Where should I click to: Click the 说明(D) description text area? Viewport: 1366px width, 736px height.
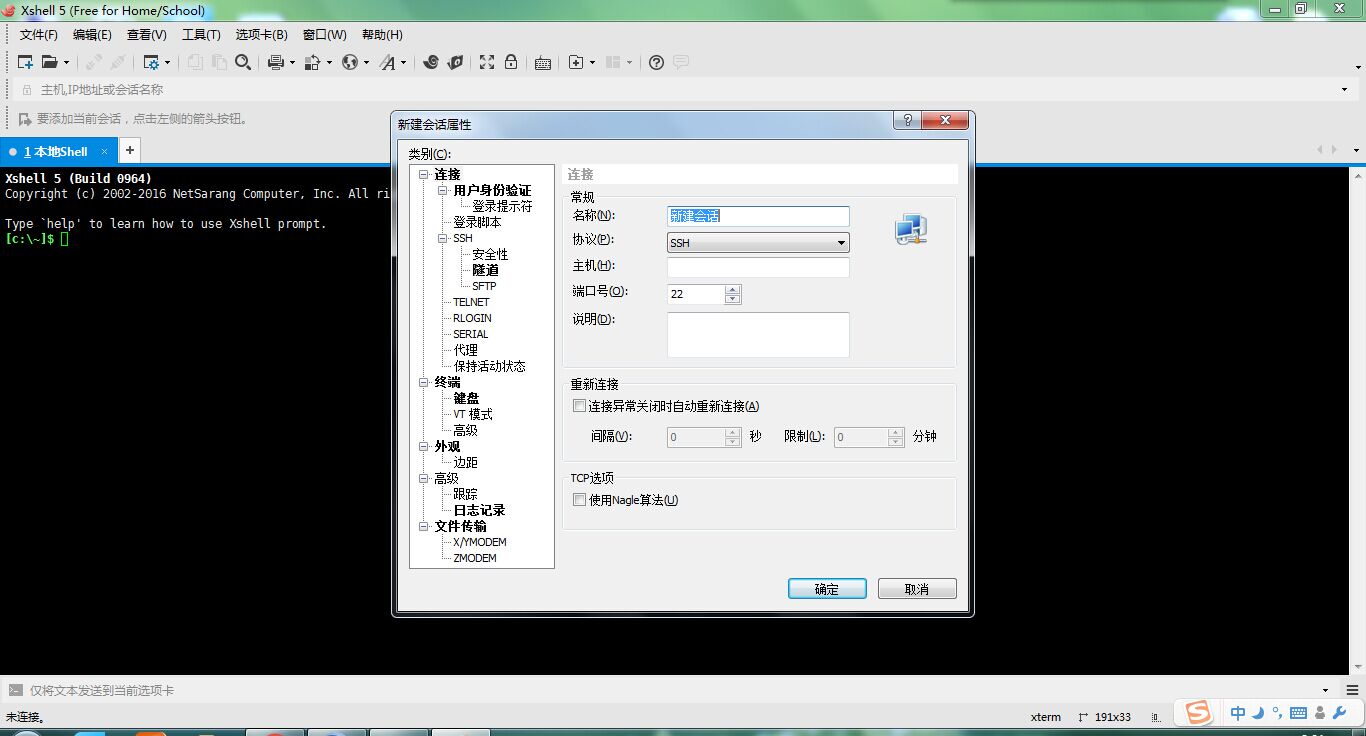coord(758,335)
